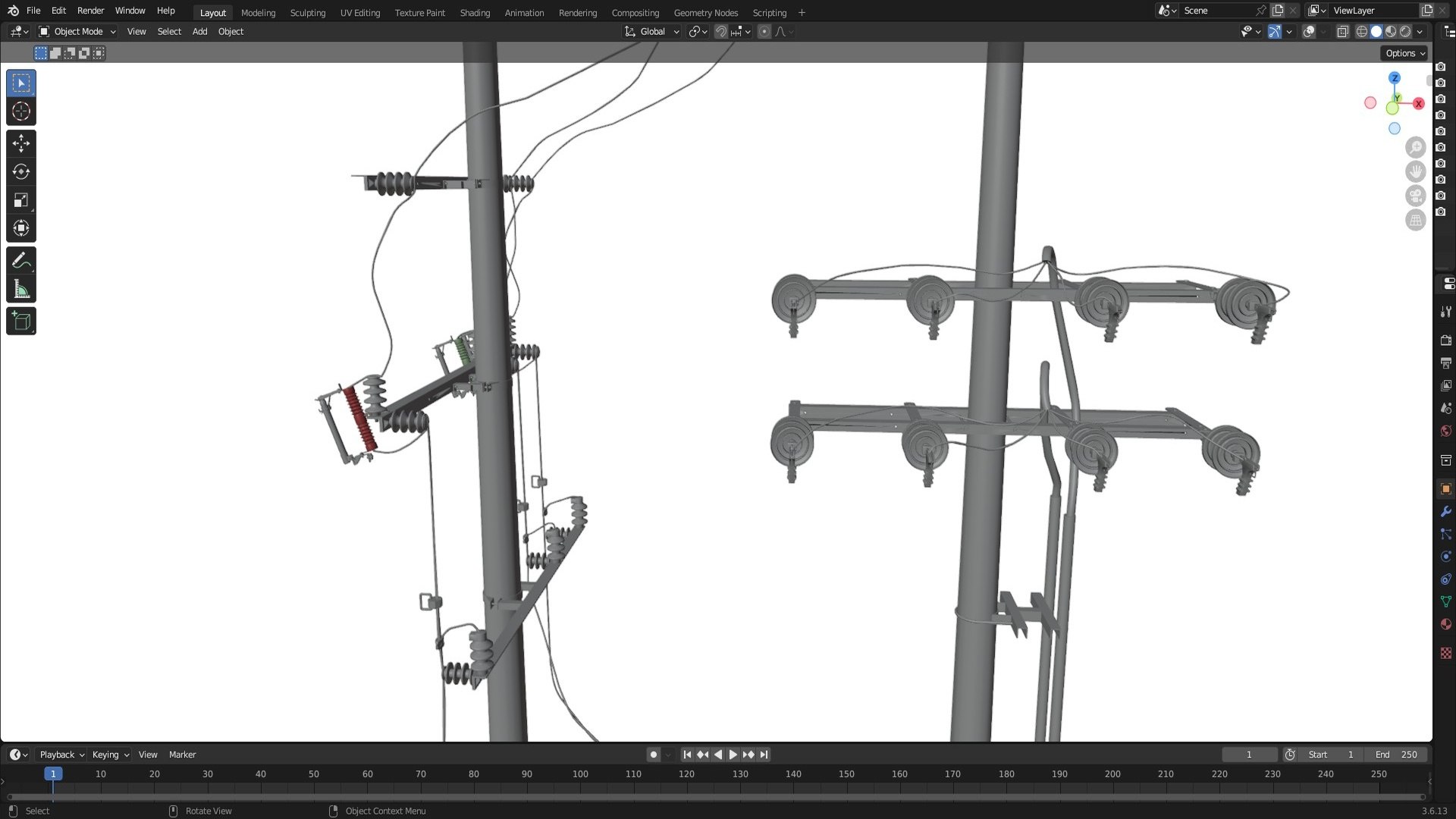Screen dimensions: 1456x819
Task: Open the Add menu
Action: (x=199, y=32)
